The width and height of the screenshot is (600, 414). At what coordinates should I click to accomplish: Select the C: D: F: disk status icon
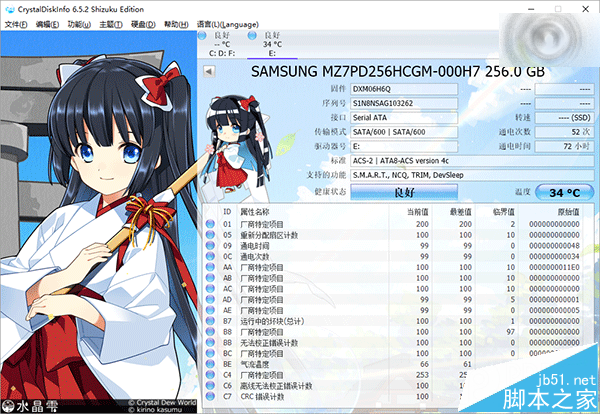[202, 36]
